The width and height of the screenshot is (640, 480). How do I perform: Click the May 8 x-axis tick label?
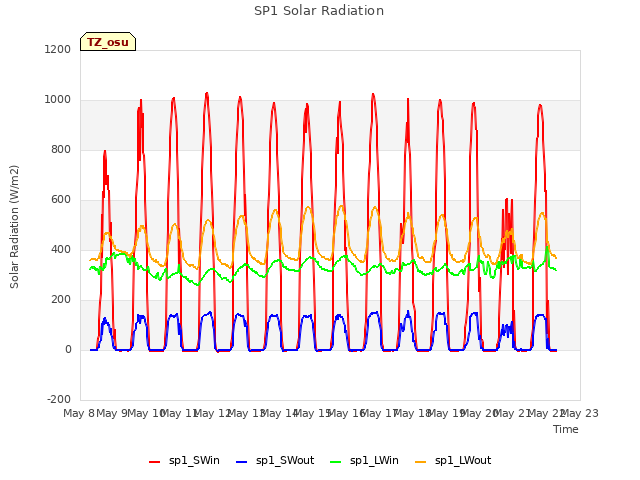point(79,413)
